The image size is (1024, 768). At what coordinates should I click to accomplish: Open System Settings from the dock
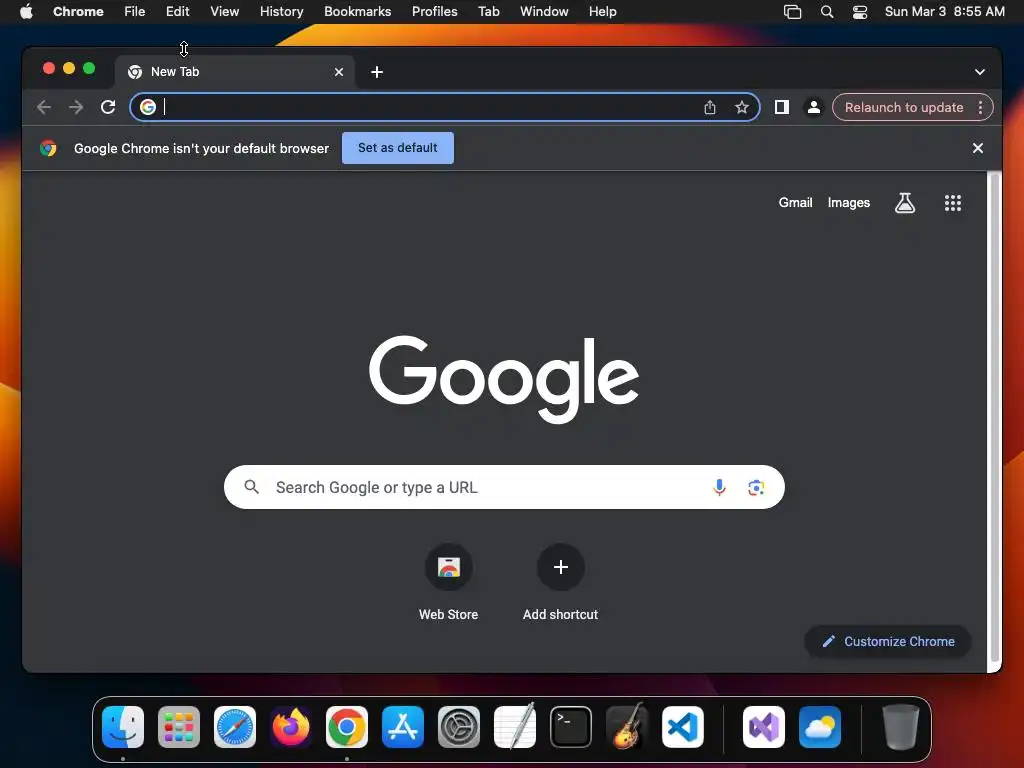coord(458,727)
